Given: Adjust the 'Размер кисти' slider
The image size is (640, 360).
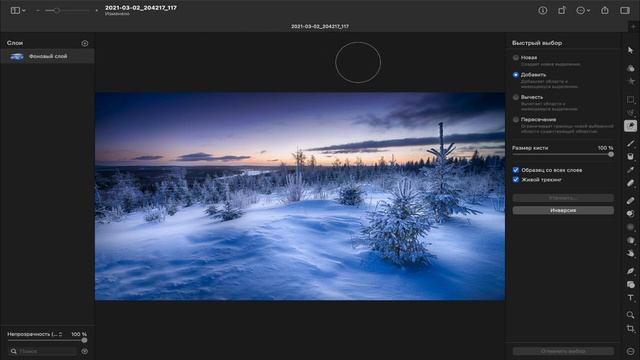Looking at the screenshot, I should pyautogui.click(x=562, y=154).
